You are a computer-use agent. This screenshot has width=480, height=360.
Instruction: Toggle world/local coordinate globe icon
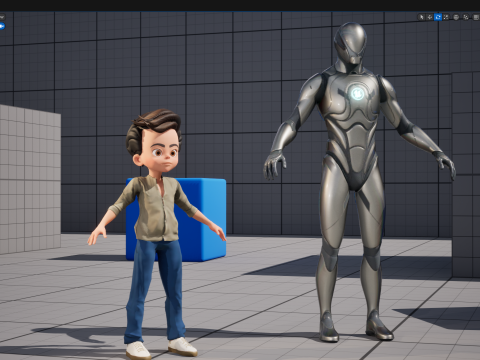456,17
